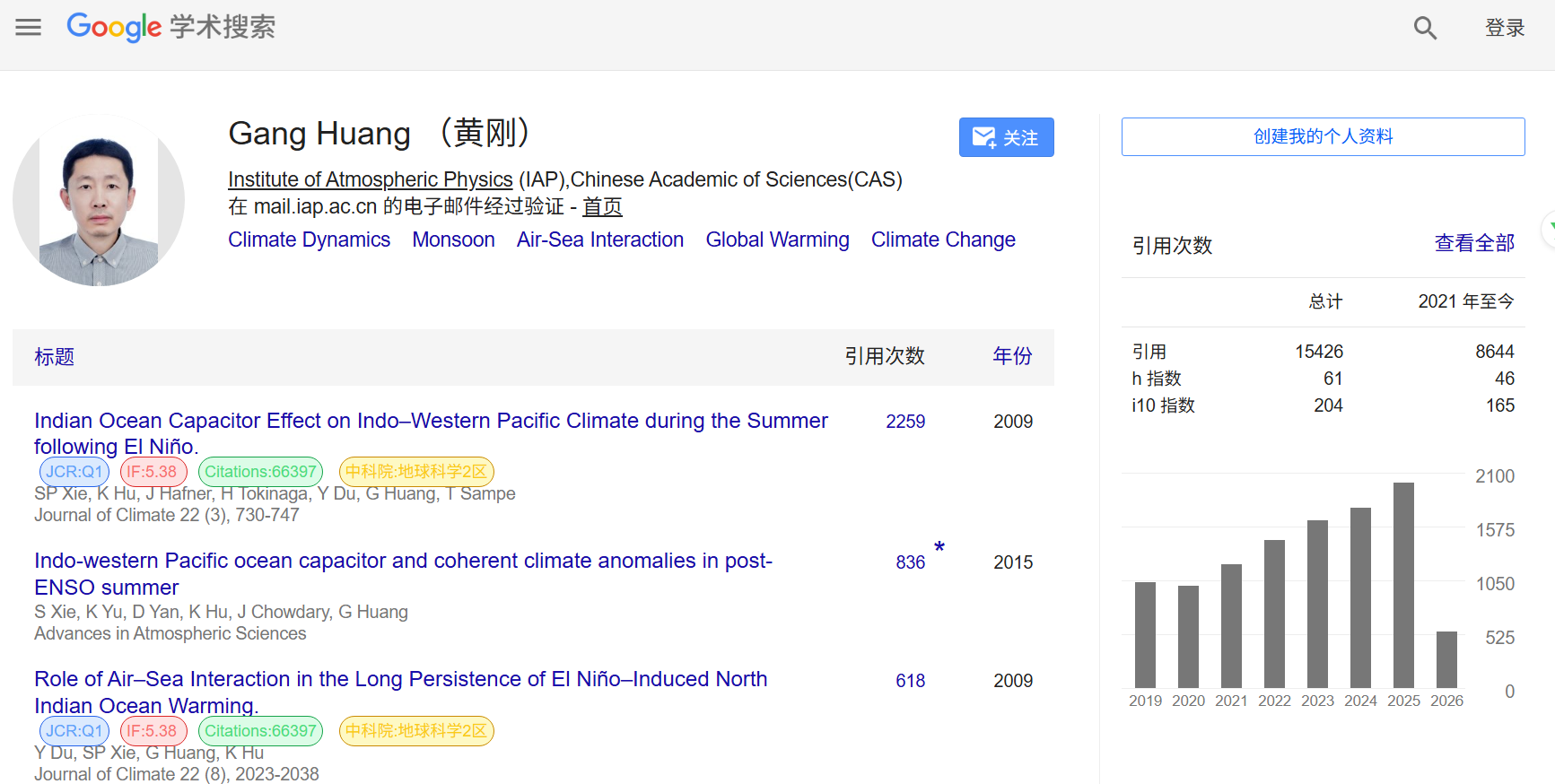Screen dimensions: 1555x784
Task: Click the search magnifier icon
Action: 1425,28
